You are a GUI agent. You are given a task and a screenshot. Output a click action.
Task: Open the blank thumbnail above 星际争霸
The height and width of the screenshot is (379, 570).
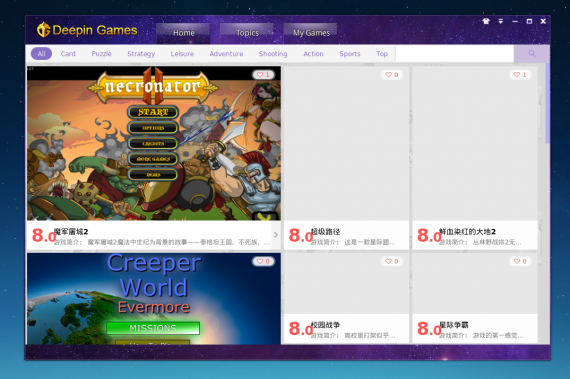(x=475, y=283)
